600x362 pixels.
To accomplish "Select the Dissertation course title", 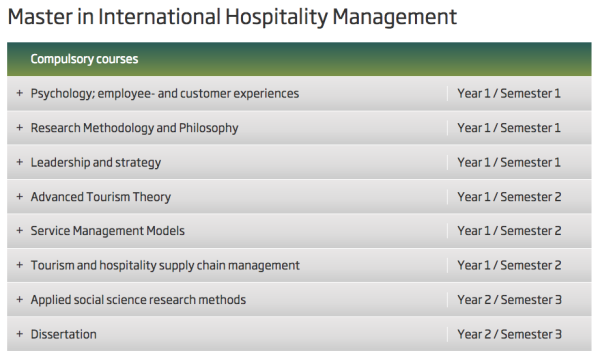I will [x=64, y=334].
